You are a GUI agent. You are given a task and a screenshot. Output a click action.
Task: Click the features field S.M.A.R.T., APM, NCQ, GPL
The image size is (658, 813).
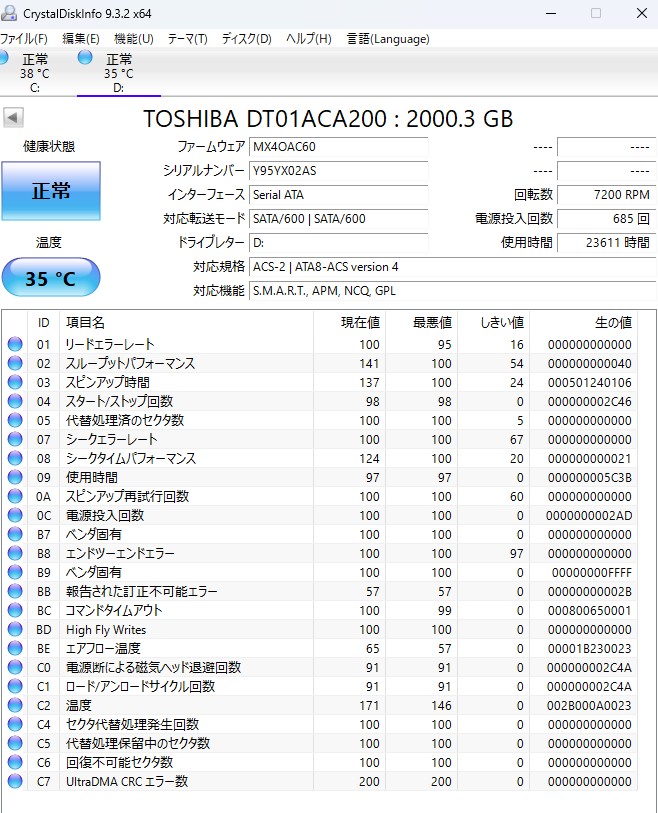(453, 291)
